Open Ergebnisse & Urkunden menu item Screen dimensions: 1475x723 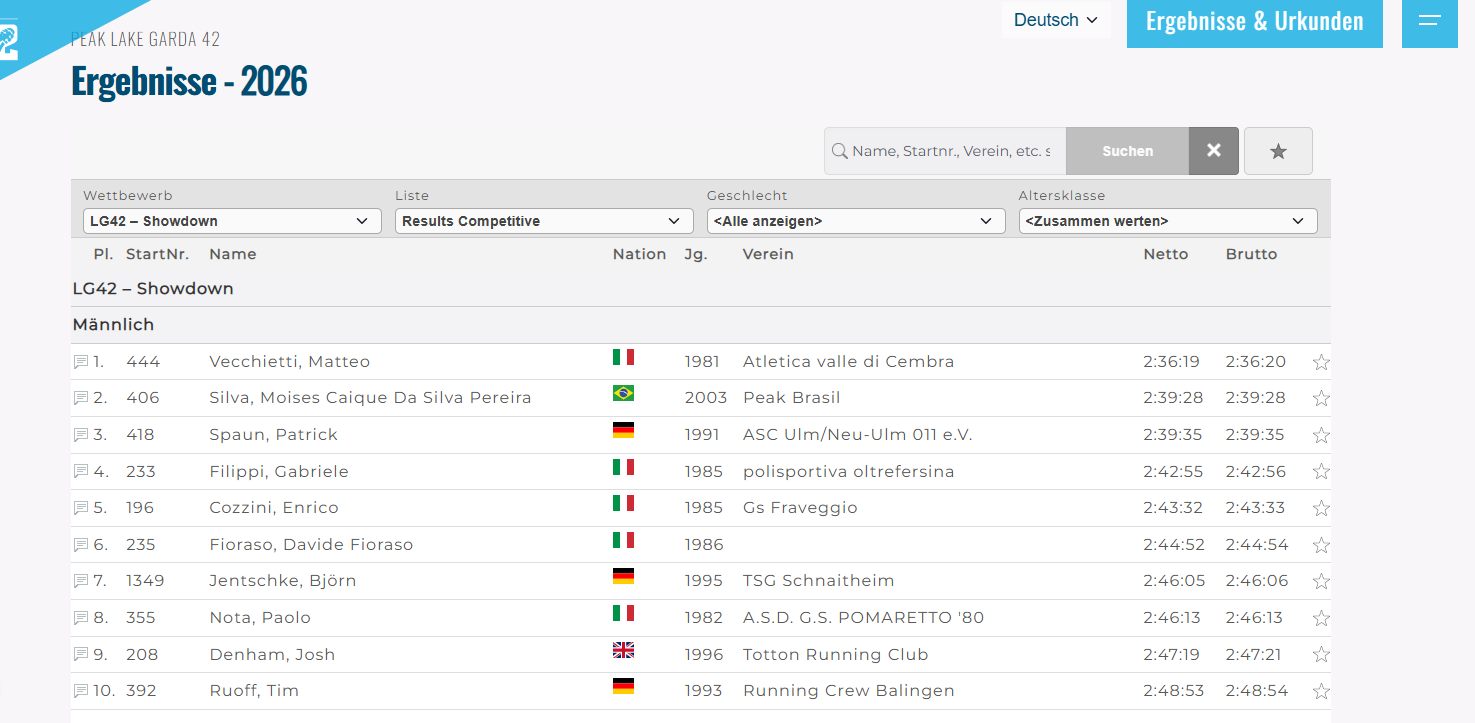[1254, 22]
